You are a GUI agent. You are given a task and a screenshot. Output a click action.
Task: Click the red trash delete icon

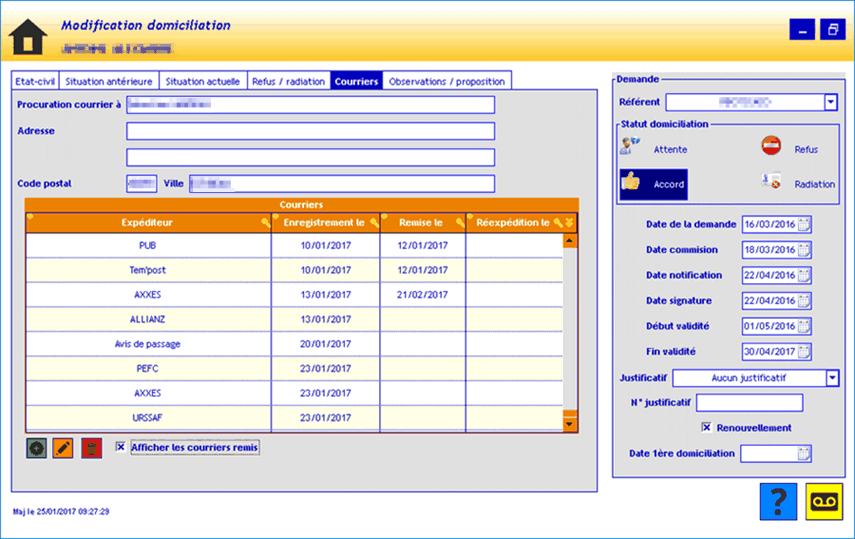coord(91,448)
